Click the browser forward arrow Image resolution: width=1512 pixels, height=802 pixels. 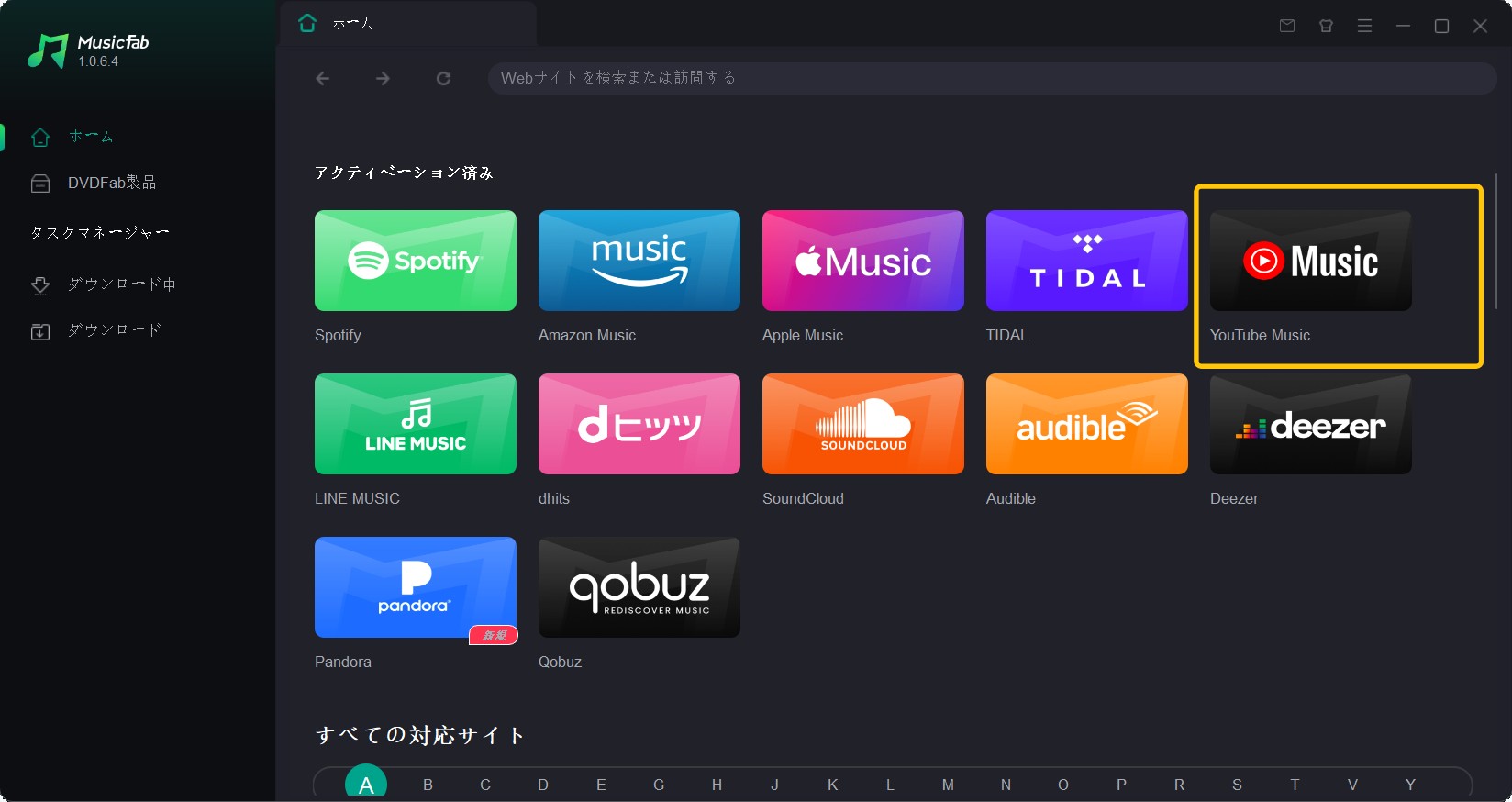(x=383, y=78)
